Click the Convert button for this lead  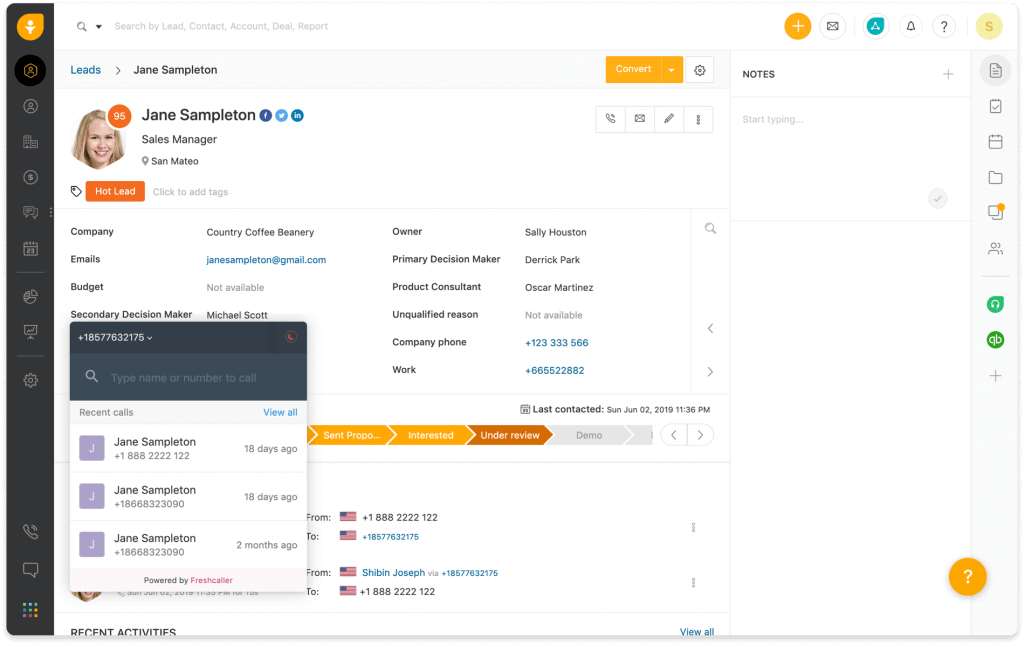click(633, 70)
